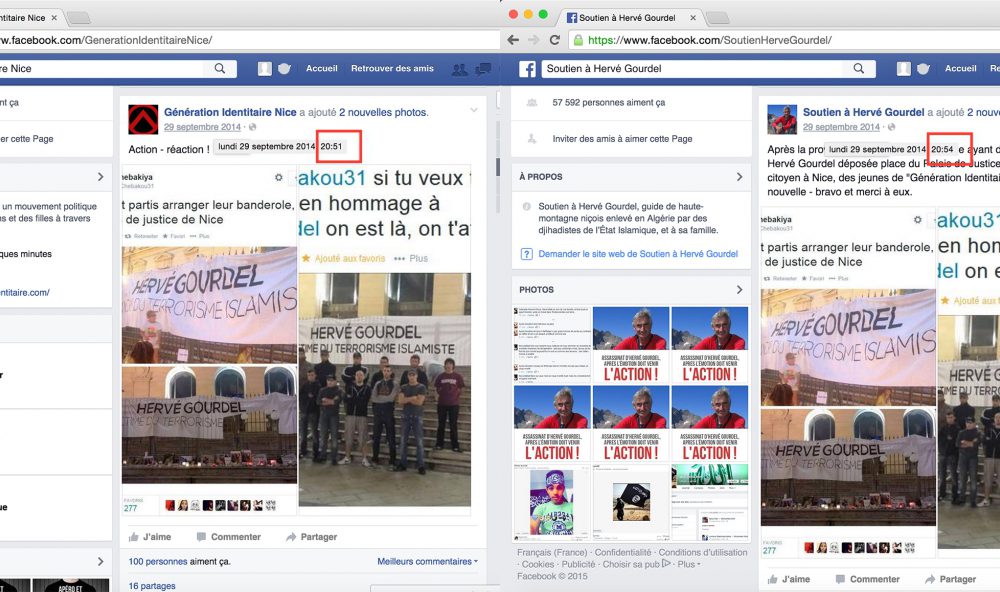Click '57 592 personnes aiment ça'

pos(608,102)
